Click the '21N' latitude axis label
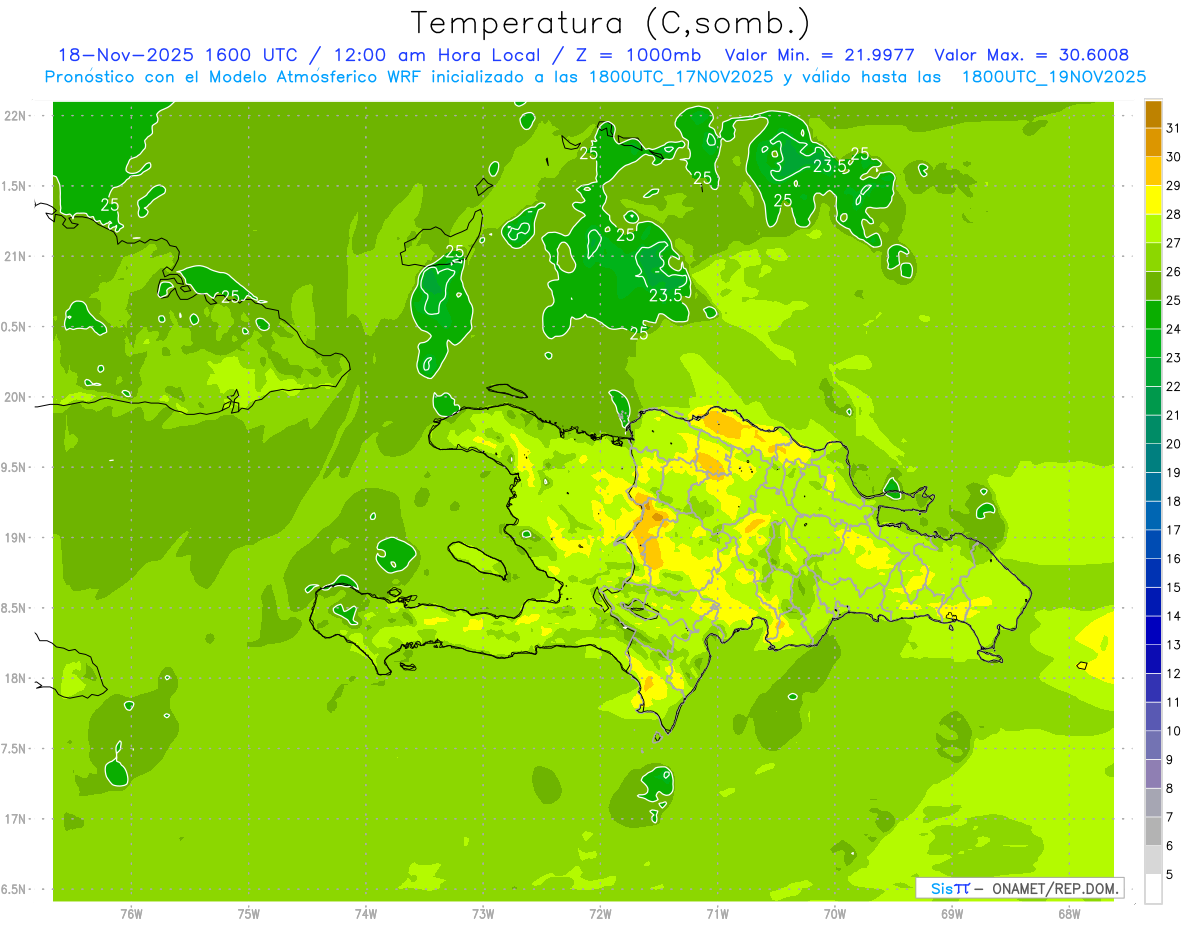Image resolution: width=1200 pixels, height=927 pixels. (15, 257)
